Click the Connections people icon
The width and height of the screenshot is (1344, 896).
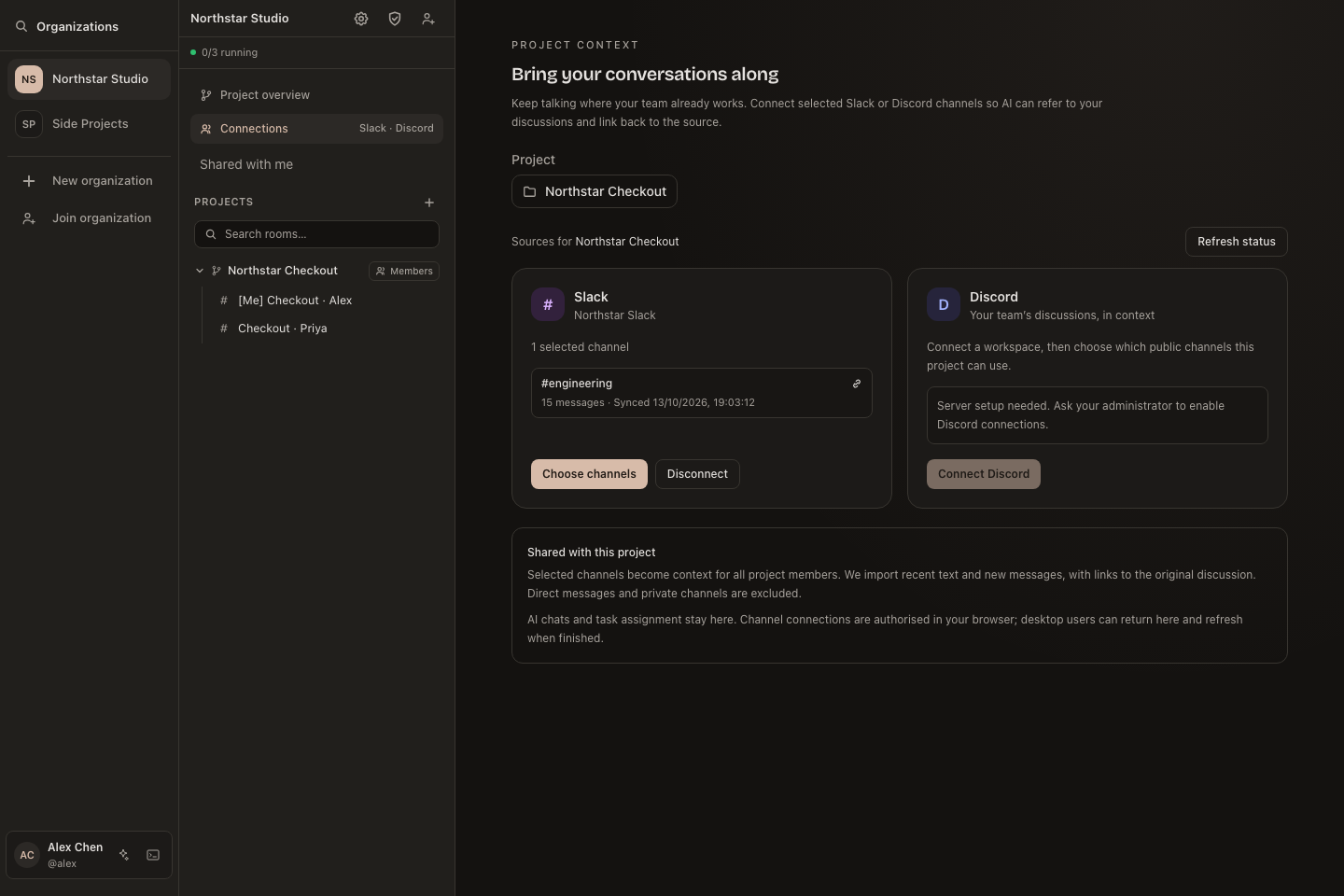click(206, 129)
